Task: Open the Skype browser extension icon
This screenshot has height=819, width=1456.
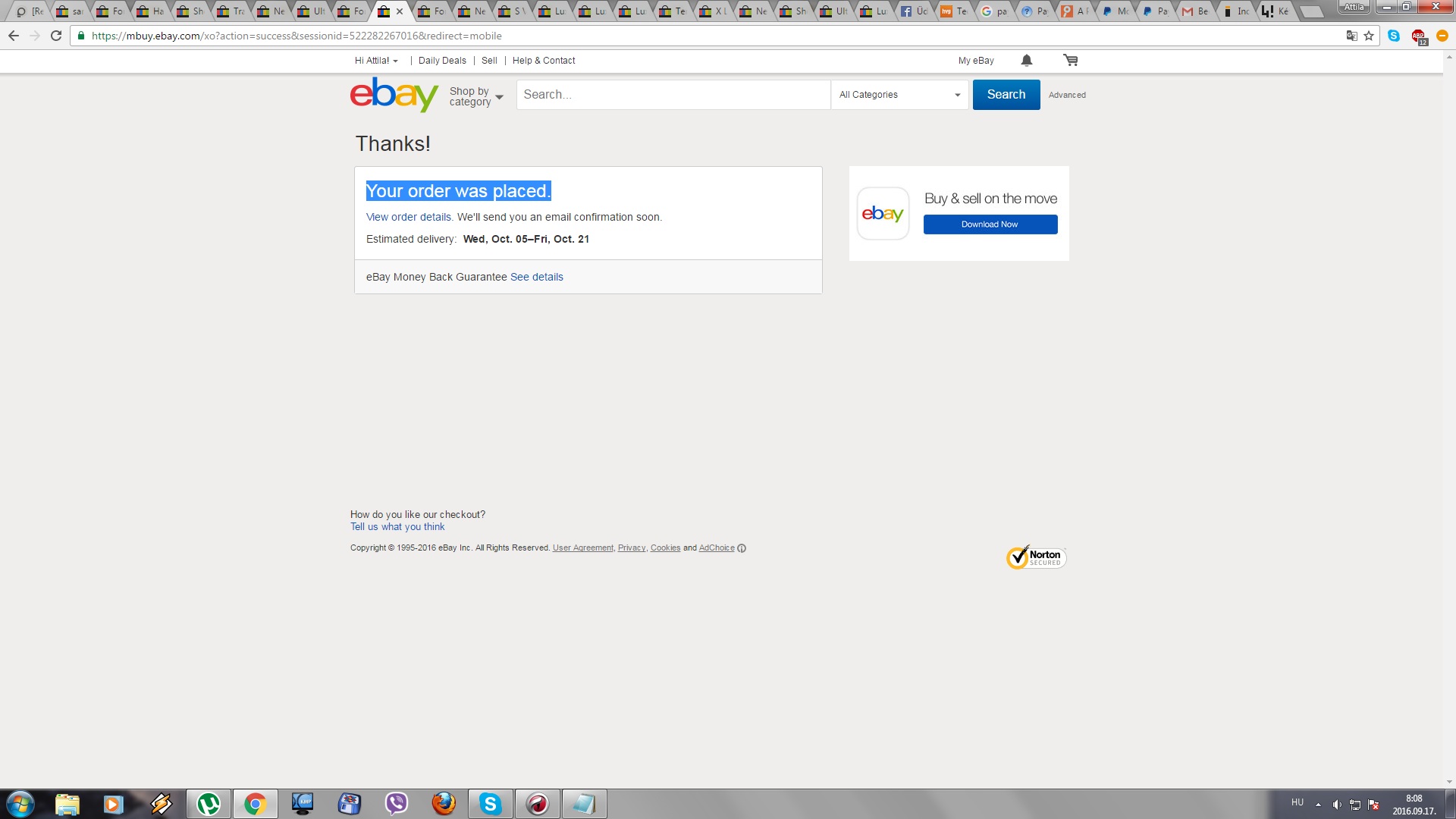Action: pos(1394,36)
